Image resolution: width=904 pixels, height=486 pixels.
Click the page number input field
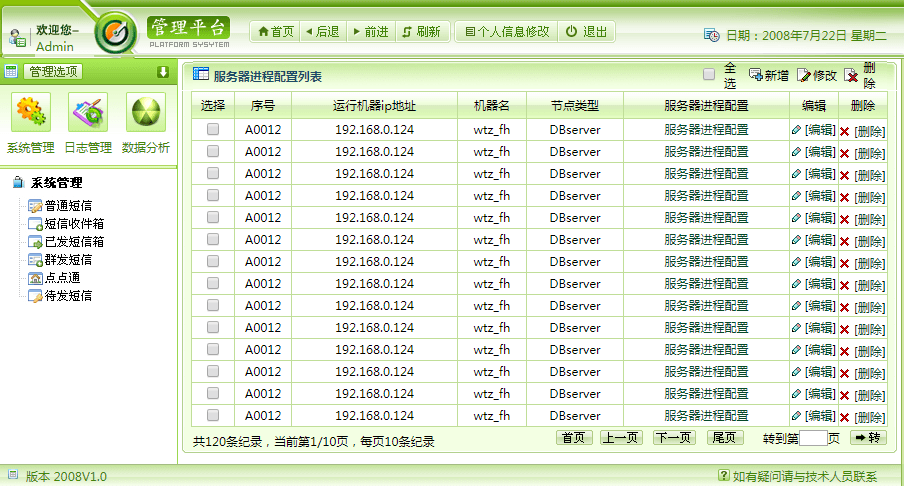[x=813, y=438]
